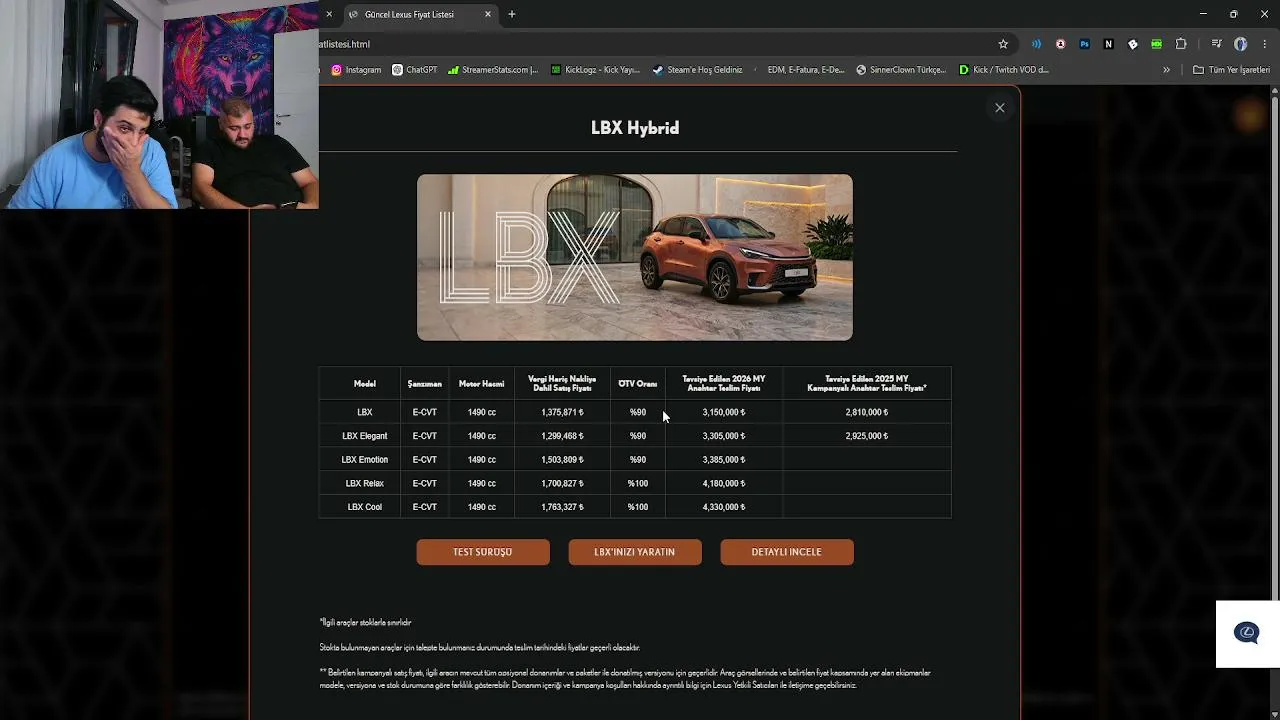Click the TEST SÜRÜŞÜ button

click(x=483, y=552)
